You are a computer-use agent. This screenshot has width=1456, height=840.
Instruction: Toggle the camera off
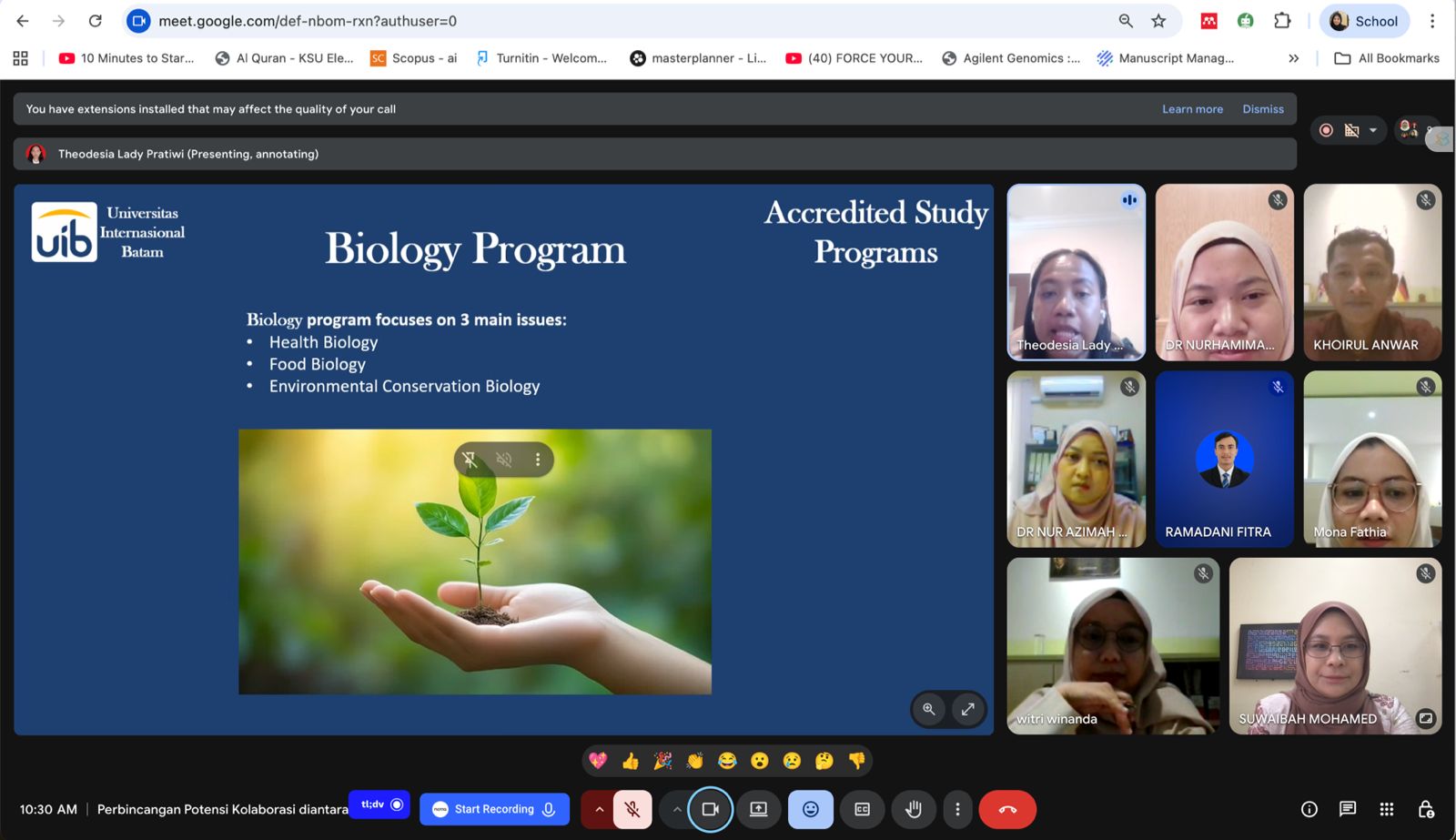(710, 809)
